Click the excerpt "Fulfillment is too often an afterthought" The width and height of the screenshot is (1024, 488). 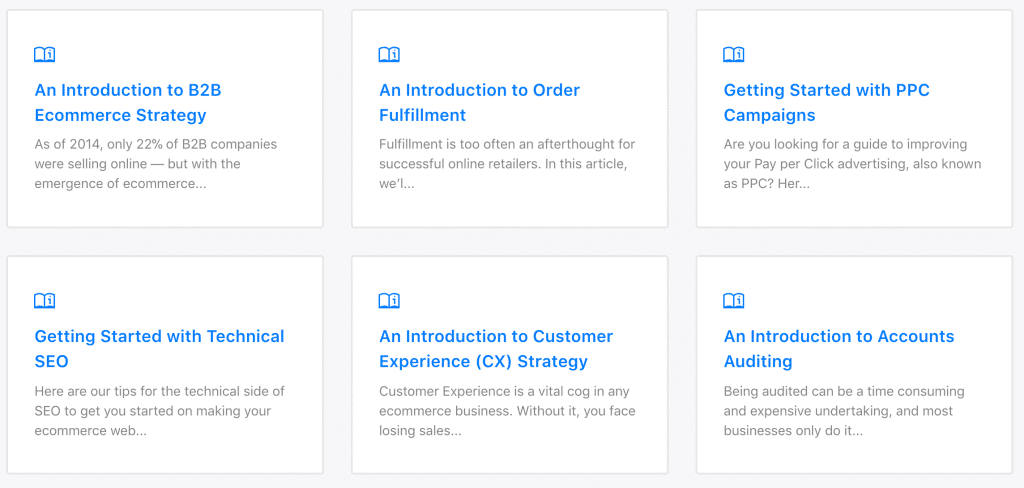click(x=506, y=164)
